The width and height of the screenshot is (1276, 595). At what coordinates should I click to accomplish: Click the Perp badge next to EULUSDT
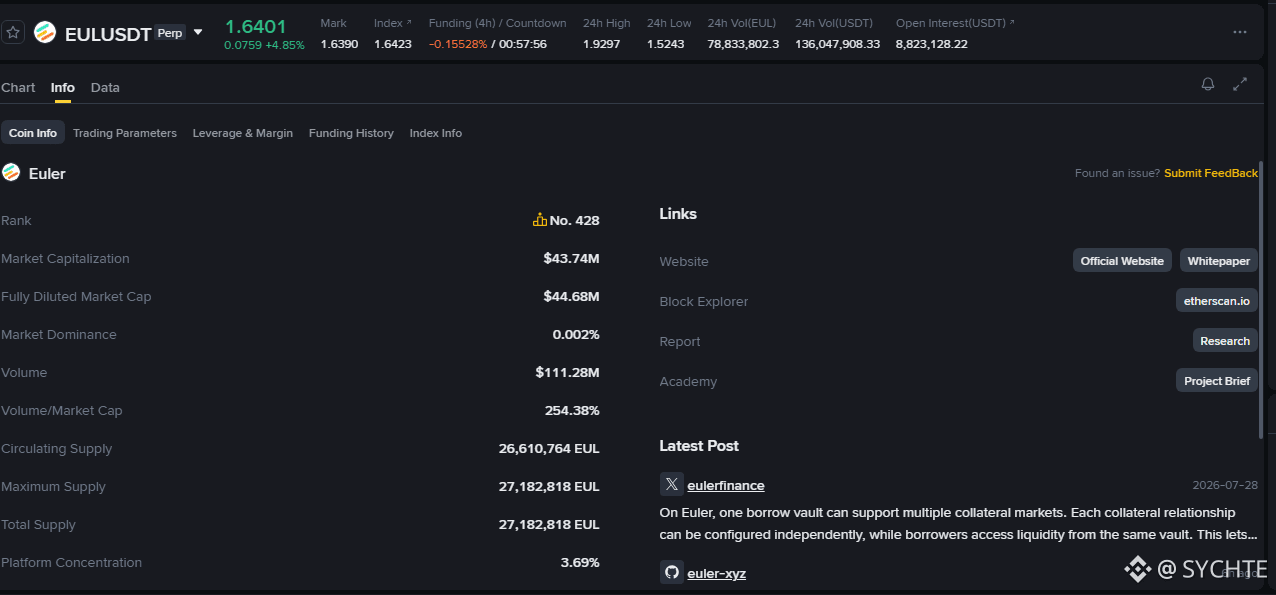[170, 32]
